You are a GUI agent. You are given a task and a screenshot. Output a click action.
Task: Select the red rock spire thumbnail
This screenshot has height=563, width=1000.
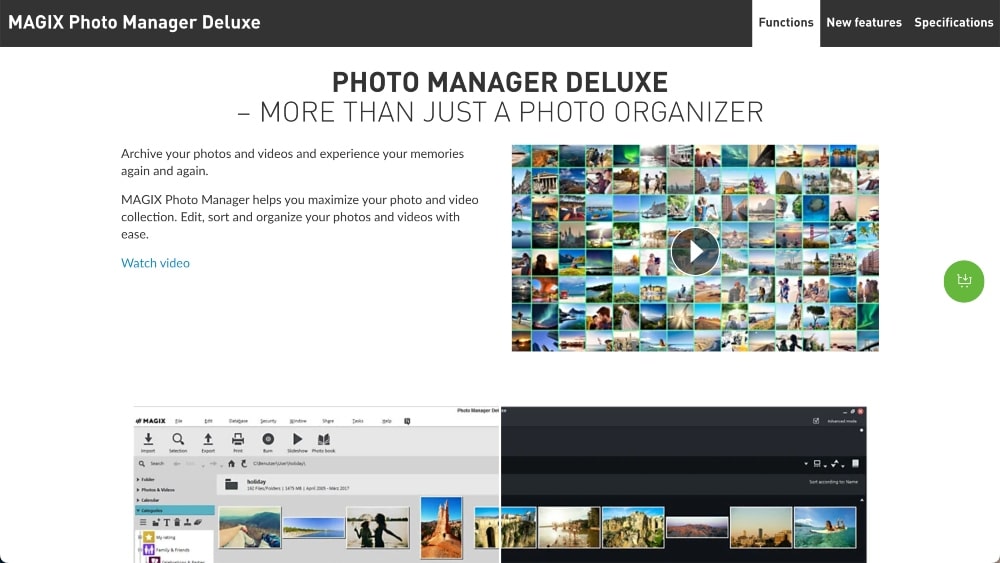(x=441, y=528)
